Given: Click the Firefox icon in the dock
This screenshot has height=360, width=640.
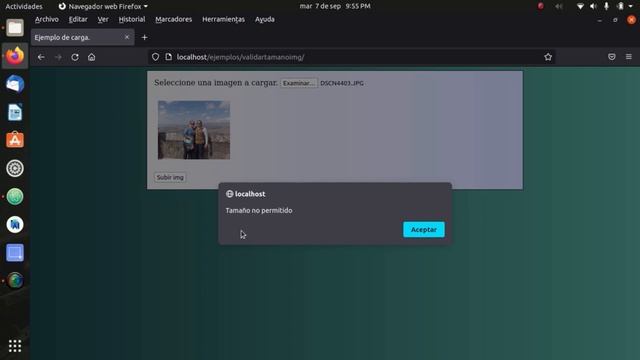Looking at the screenshot, I should pyautogui.click(x=15, y=56).
